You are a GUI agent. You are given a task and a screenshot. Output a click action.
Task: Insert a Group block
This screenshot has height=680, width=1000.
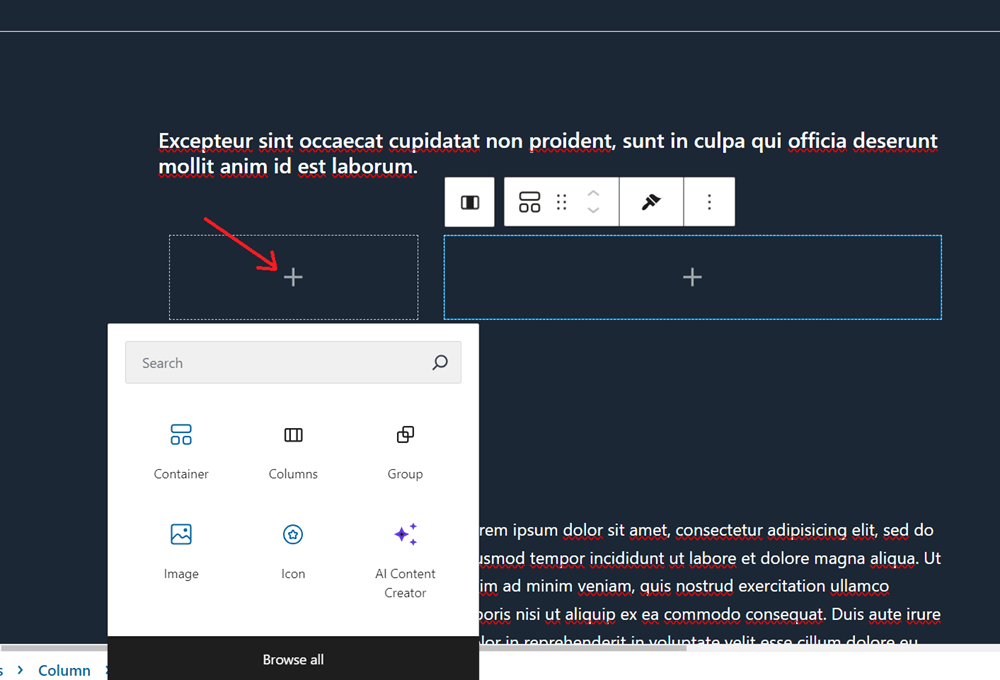tap(405, 450)
